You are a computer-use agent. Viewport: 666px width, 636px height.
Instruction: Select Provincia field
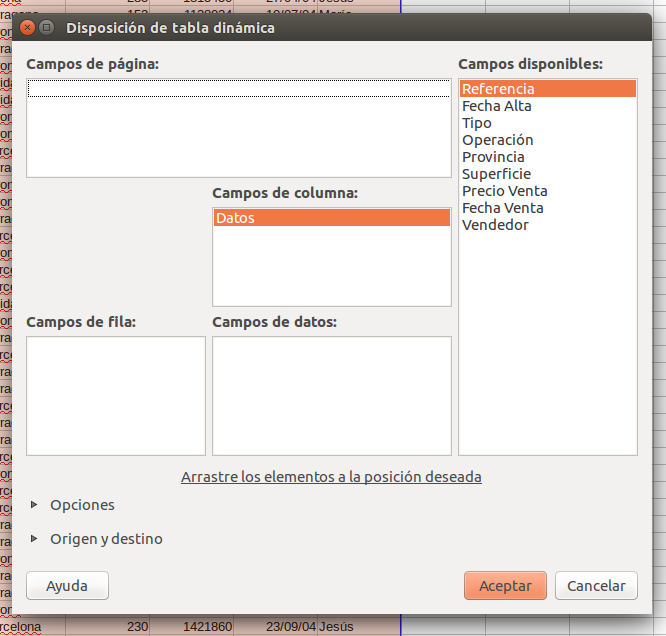[x=547, y=157]
